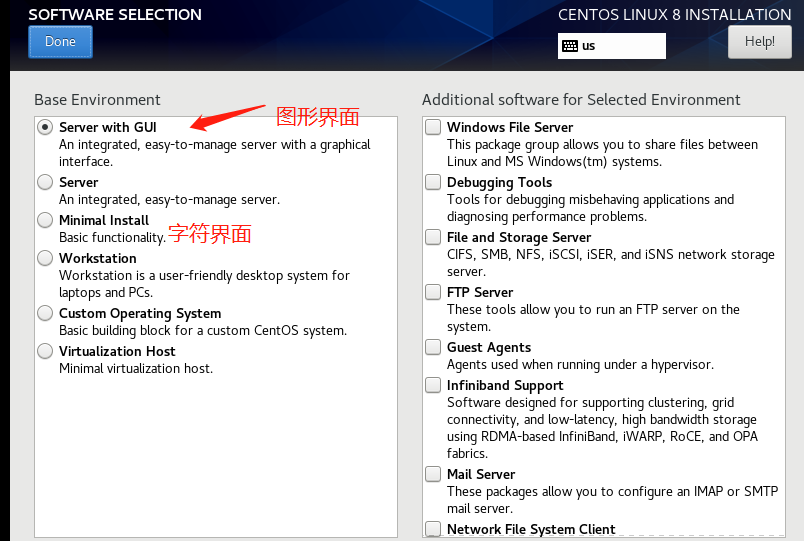Viewport: 804px width, 541px height.
Task: Click 'Windows File Server' label text
Action: 510,127
